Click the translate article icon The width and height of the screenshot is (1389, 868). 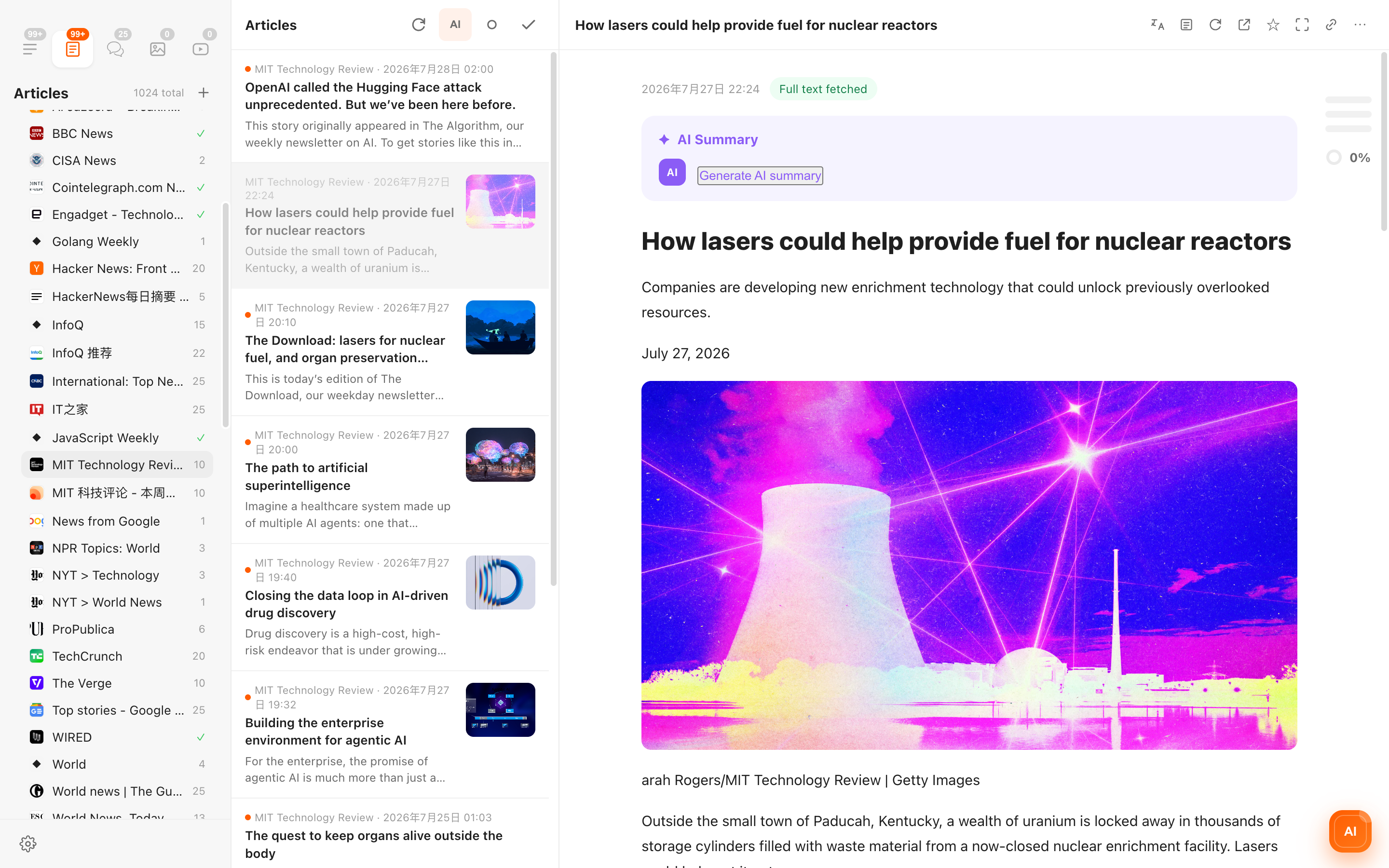[x=1157, y=25]
